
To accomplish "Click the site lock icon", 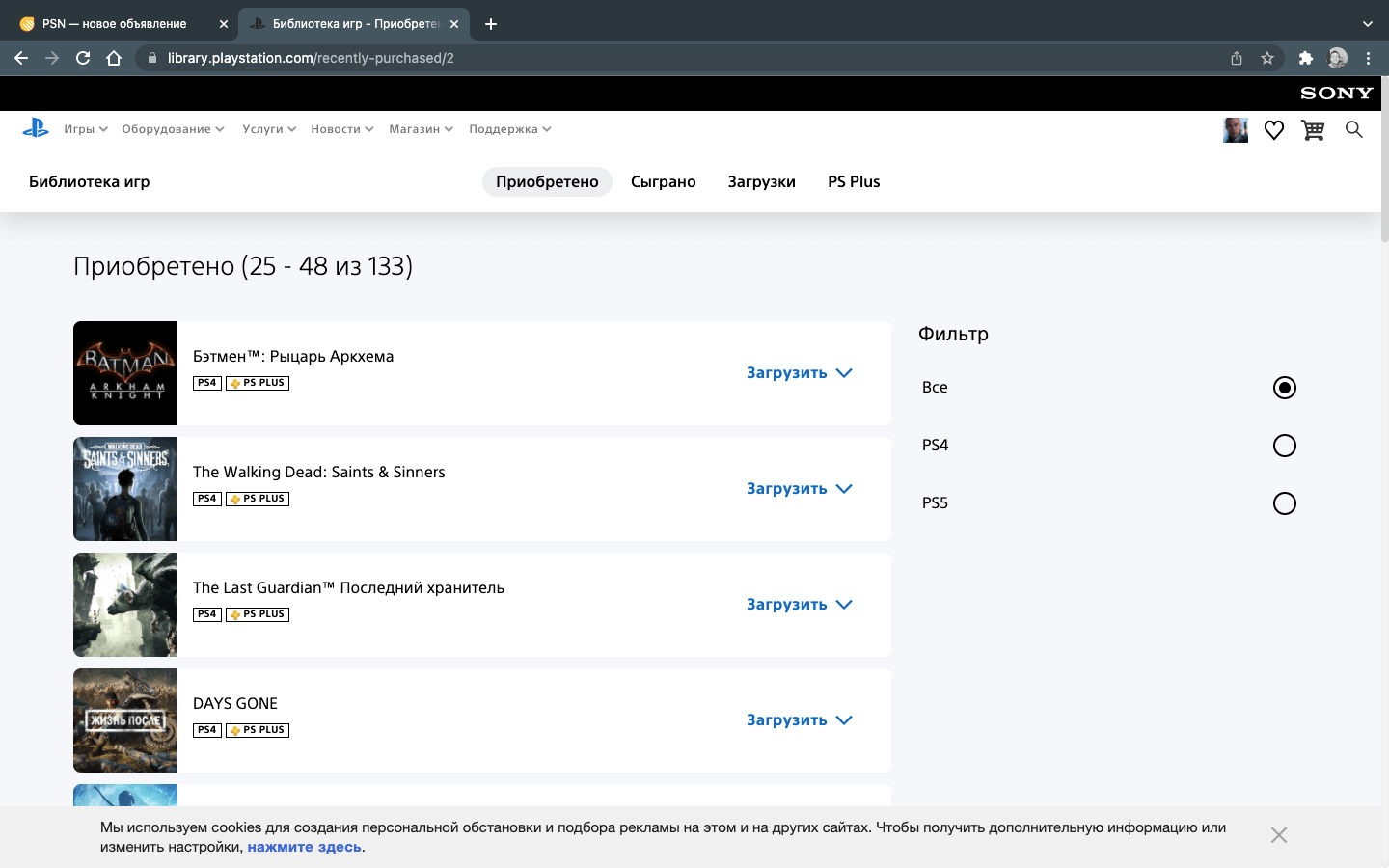I will pos(152,58).
